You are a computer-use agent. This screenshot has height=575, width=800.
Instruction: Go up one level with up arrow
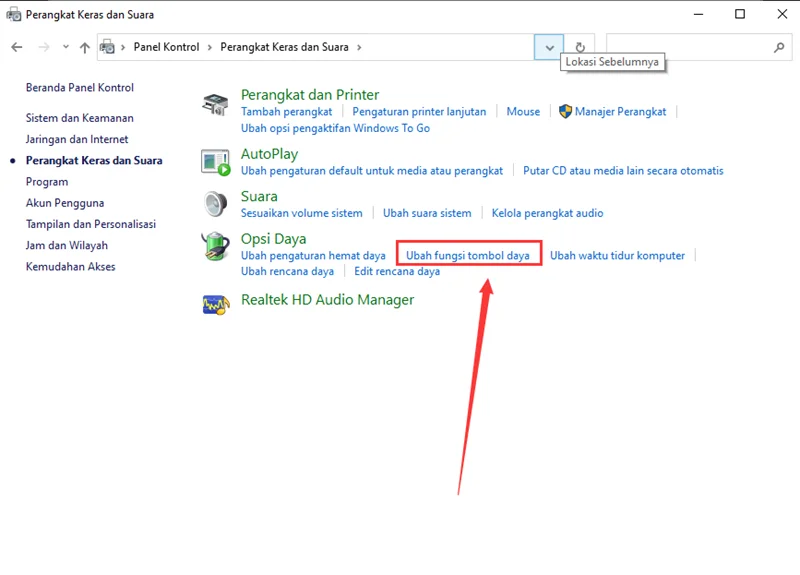click(85, 47)
